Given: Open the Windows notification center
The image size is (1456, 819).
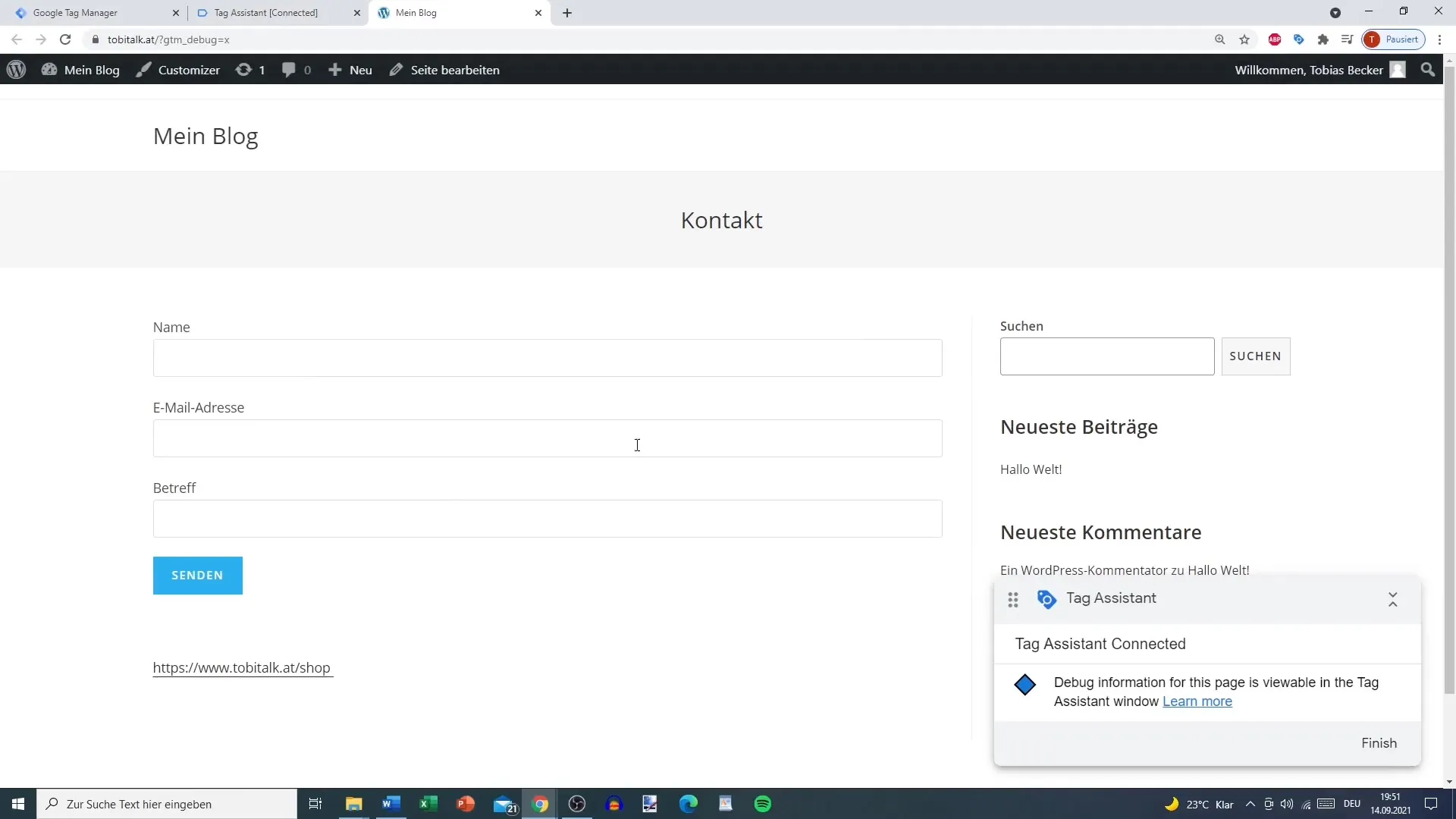Looking at the screenshot, I should (1431, 804).
